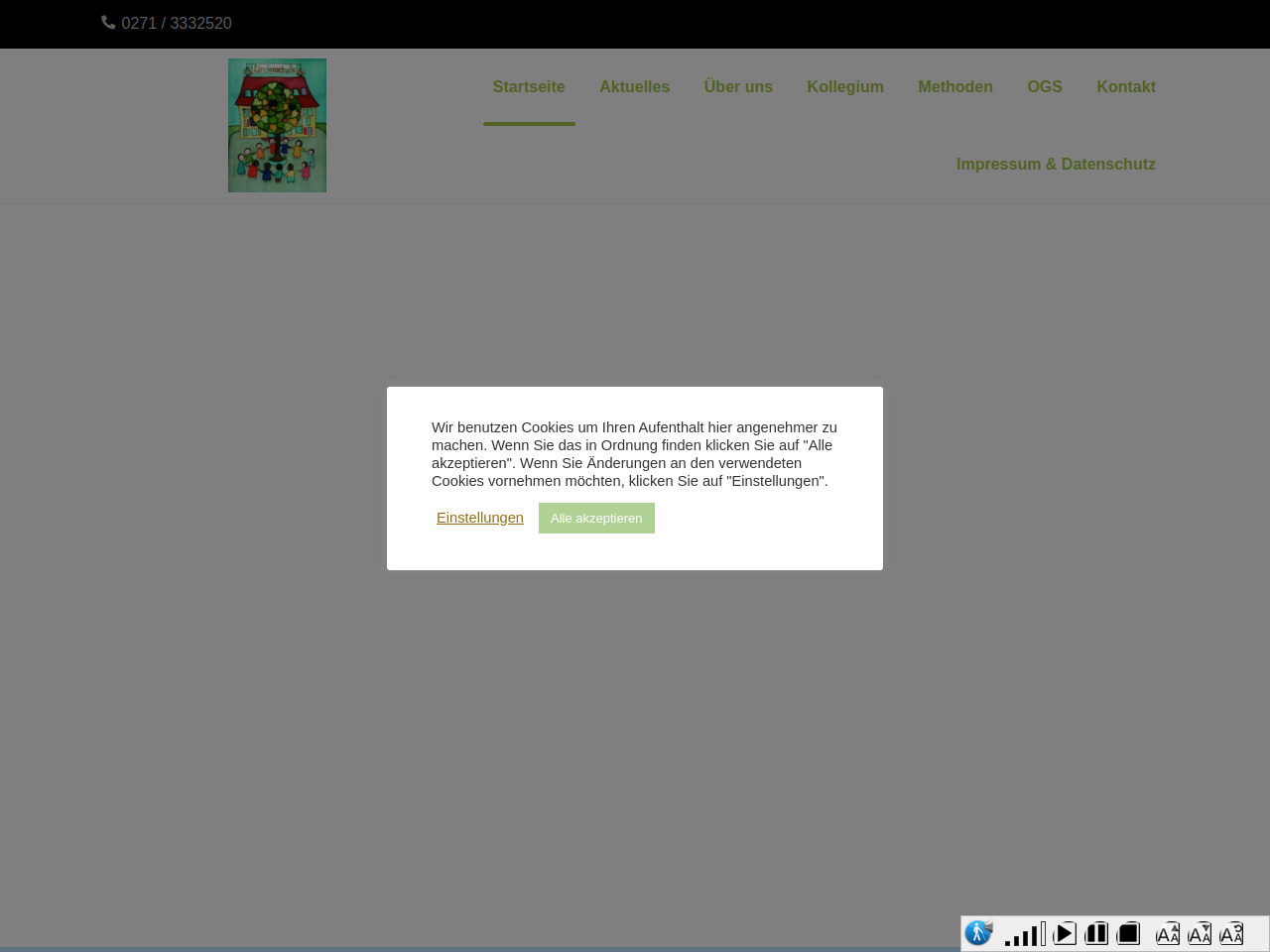Click the school logo image
This screenshot has height=952, width=1270.
click(277, 125)
